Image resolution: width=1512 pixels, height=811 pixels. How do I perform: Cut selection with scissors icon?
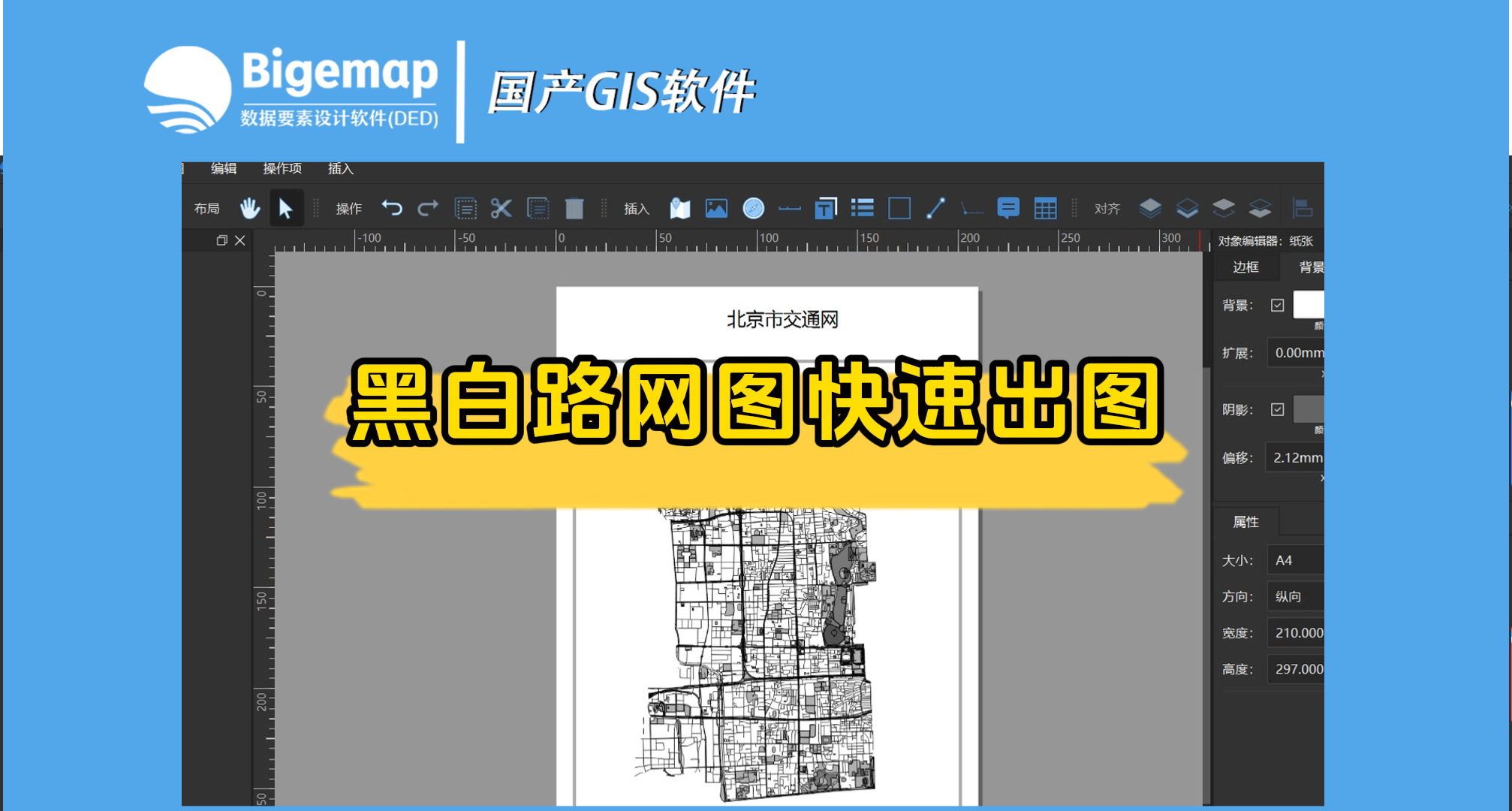tap(501, 208)
